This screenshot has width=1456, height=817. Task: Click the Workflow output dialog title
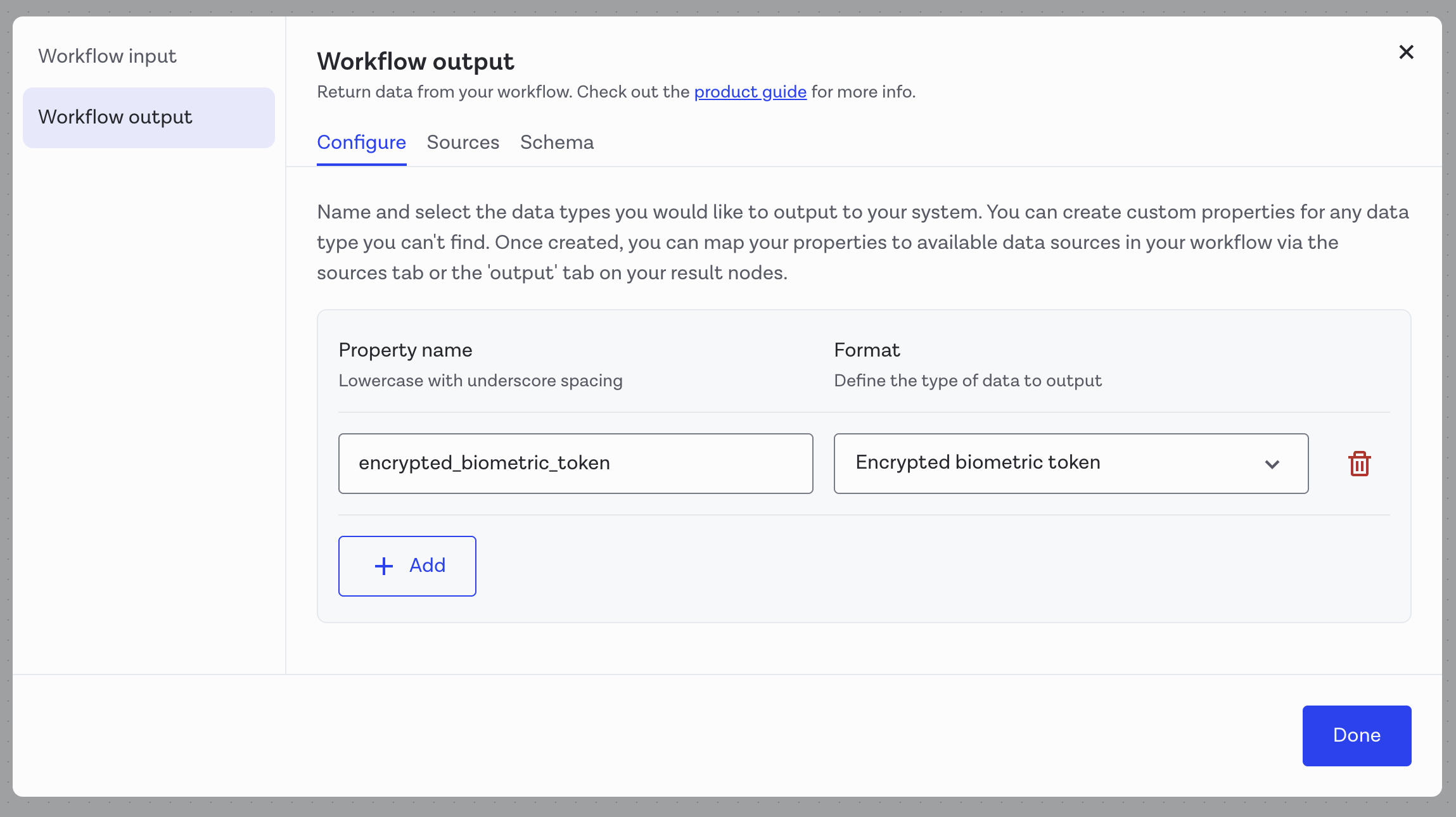pos(415,62)
